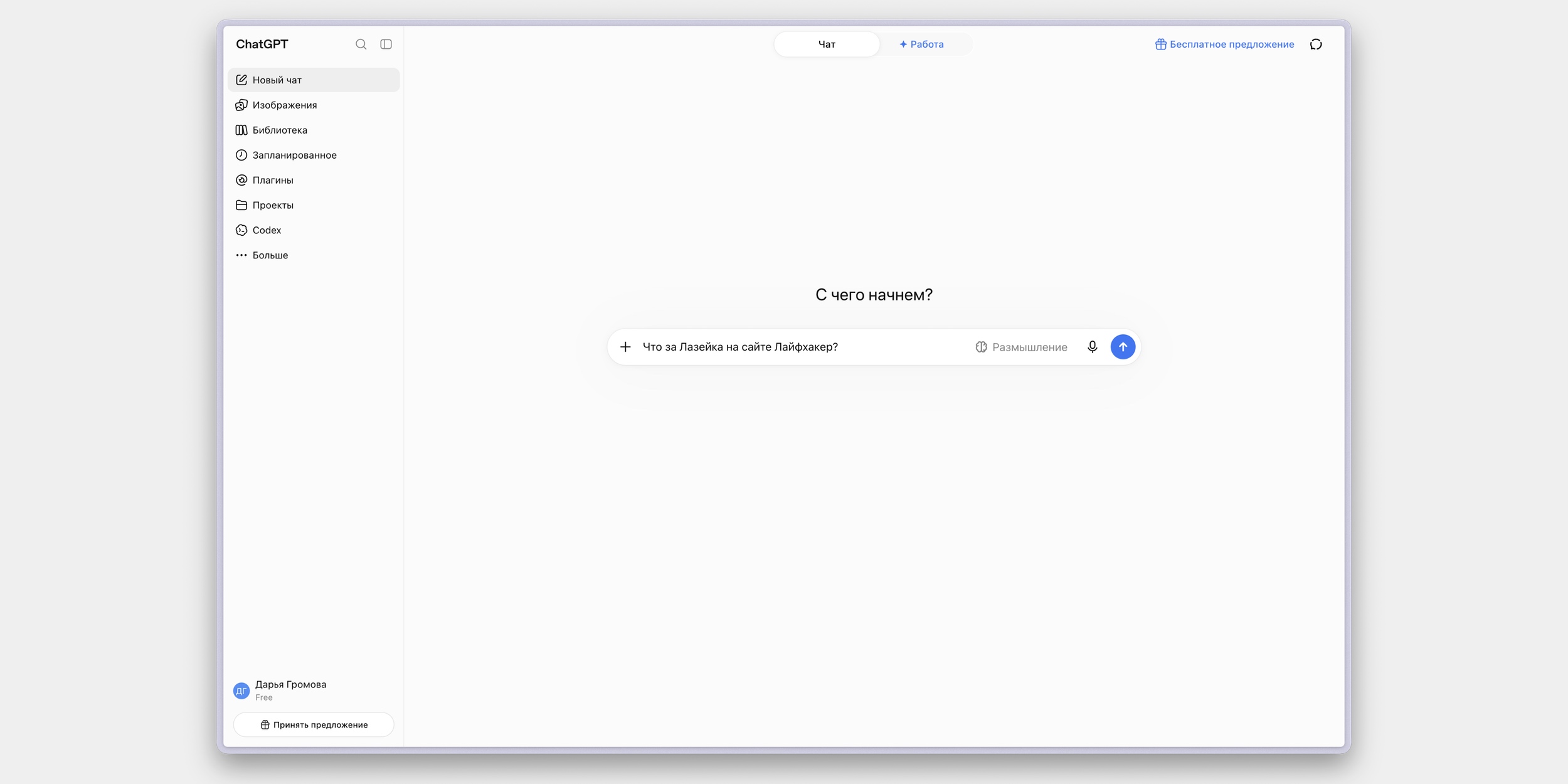Expand the Больше menu item
This screenshot has width=1568, height=784.
click(314, 255)
